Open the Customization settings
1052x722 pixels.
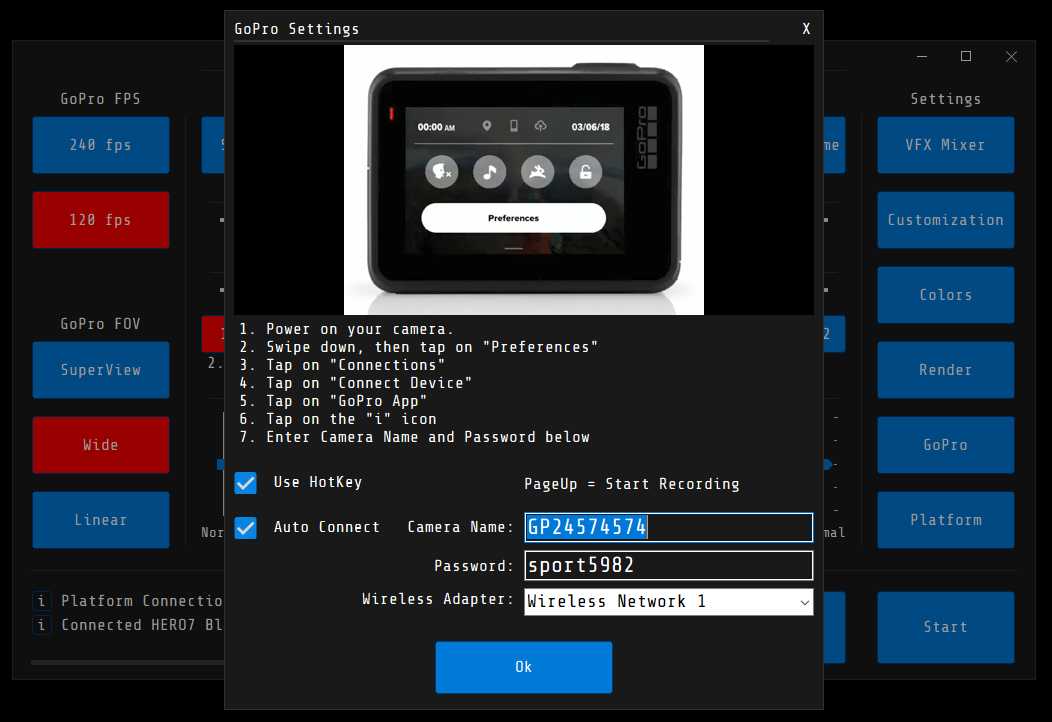(x=945, y=220)
